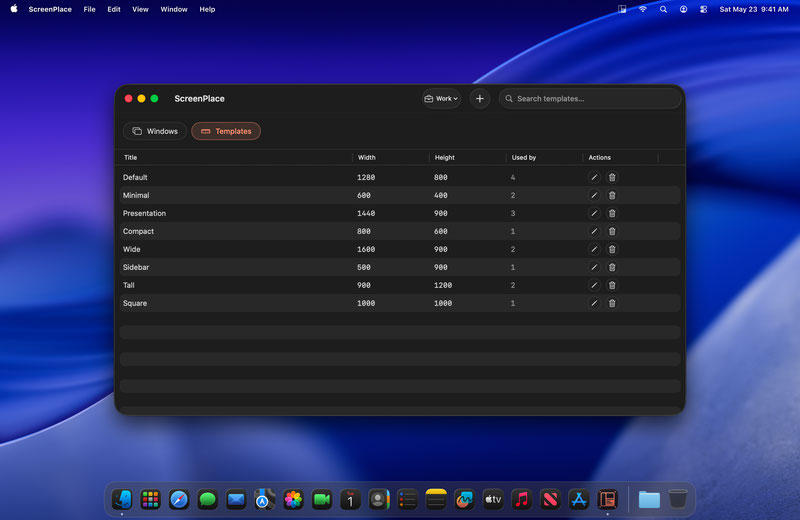Open Safari from the Dock
This screenshot has height=520, width=800.
tap(179, 499)
